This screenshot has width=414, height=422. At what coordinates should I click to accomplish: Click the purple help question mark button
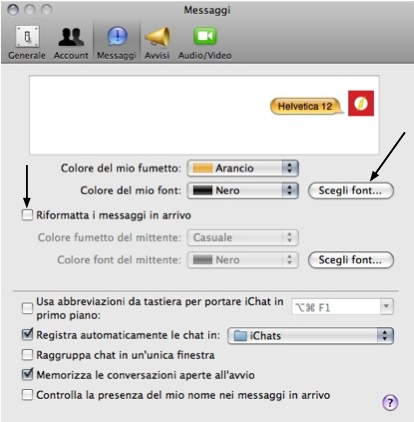pyautogui.click(x=390, y=402)
